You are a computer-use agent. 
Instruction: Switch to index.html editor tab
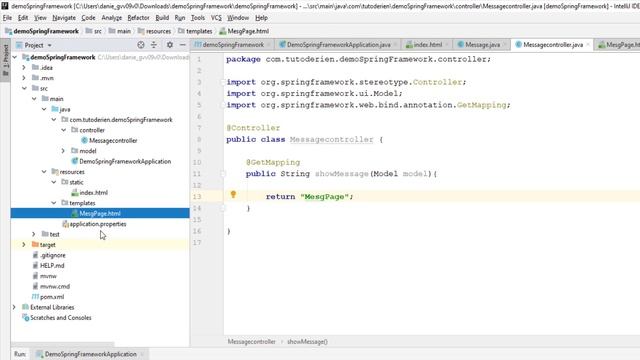[427, 45]
